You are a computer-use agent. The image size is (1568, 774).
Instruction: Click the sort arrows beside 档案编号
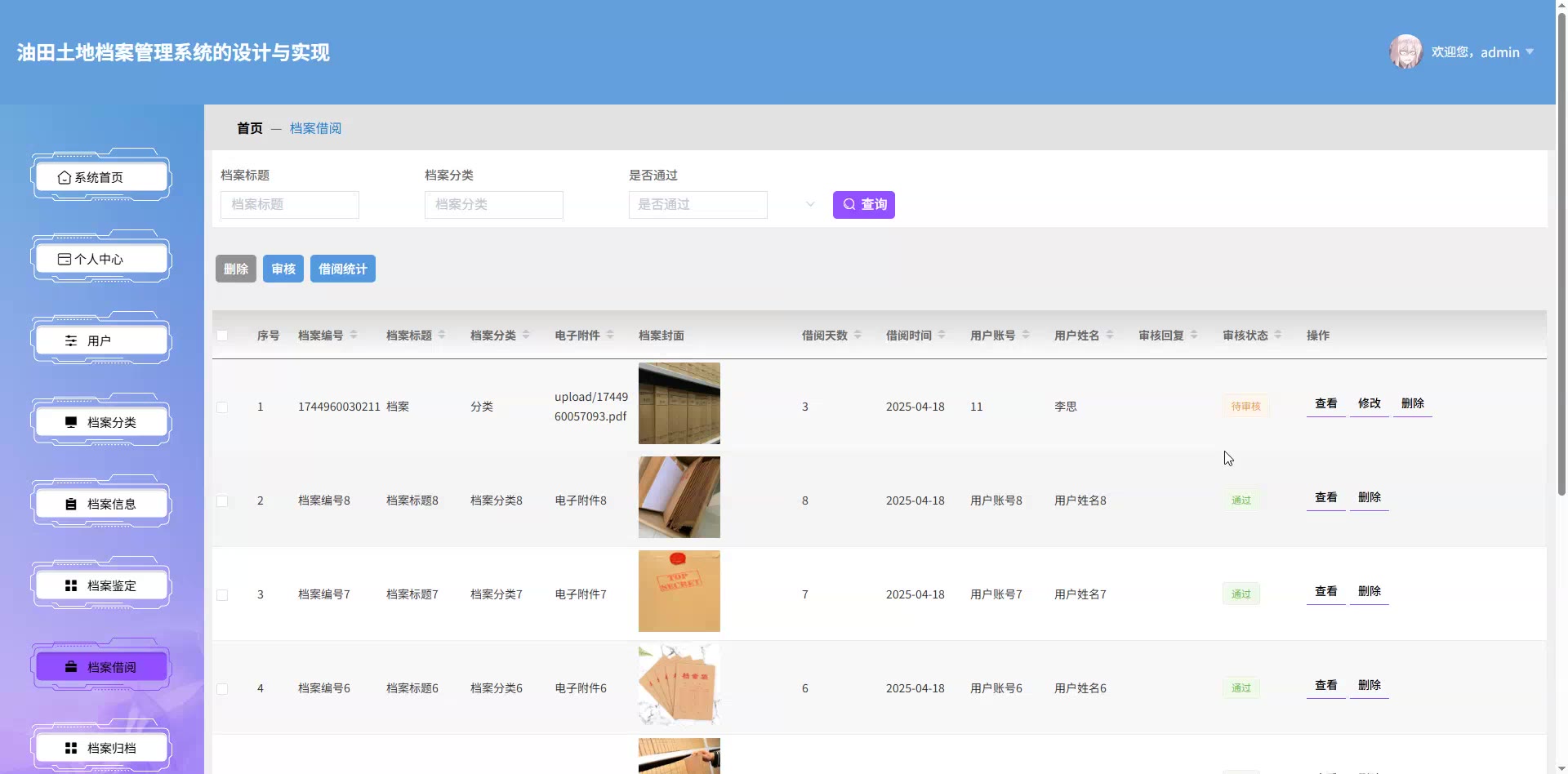(x=354, y=335)
